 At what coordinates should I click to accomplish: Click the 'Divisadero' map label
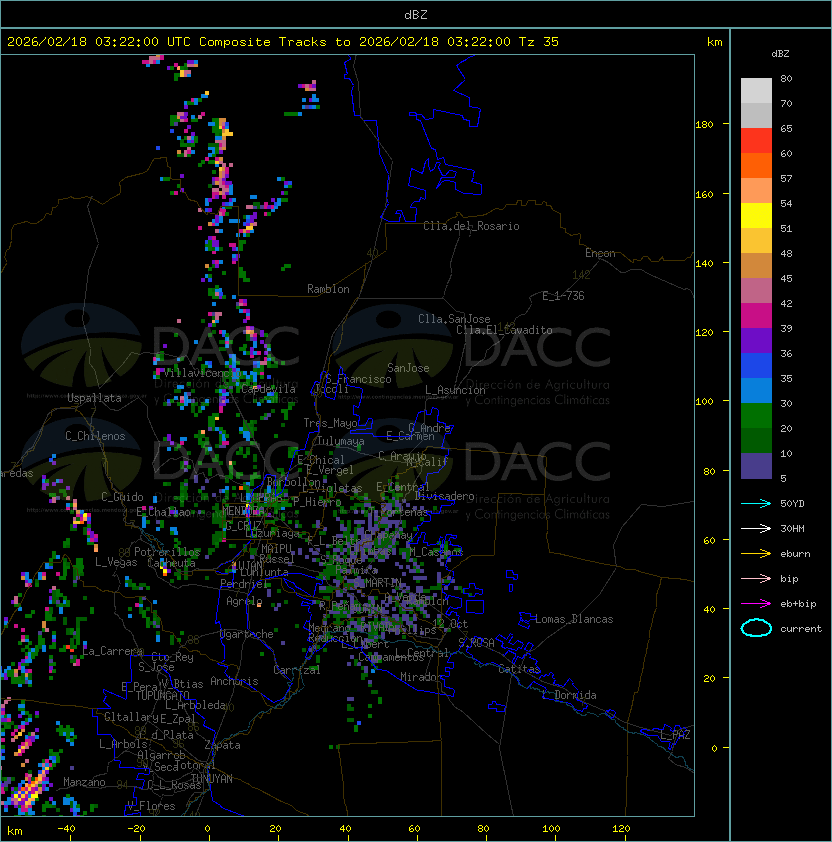[x=445, y=496]
